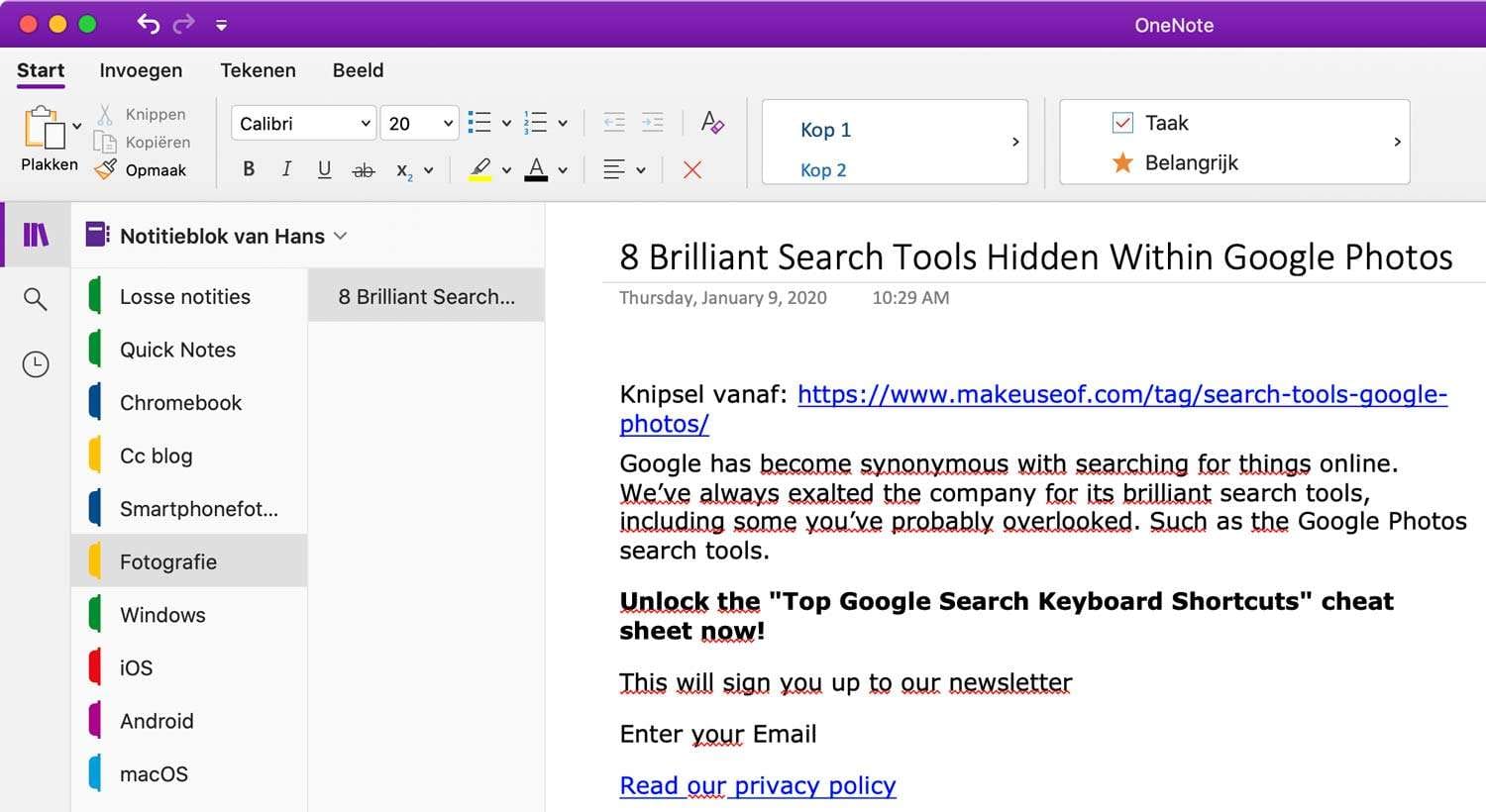This screenshot has width=1486, height=812.
Task: Select the page 8 Brilliant Search...
Action: pyautogui.click(x=426, y=296)
